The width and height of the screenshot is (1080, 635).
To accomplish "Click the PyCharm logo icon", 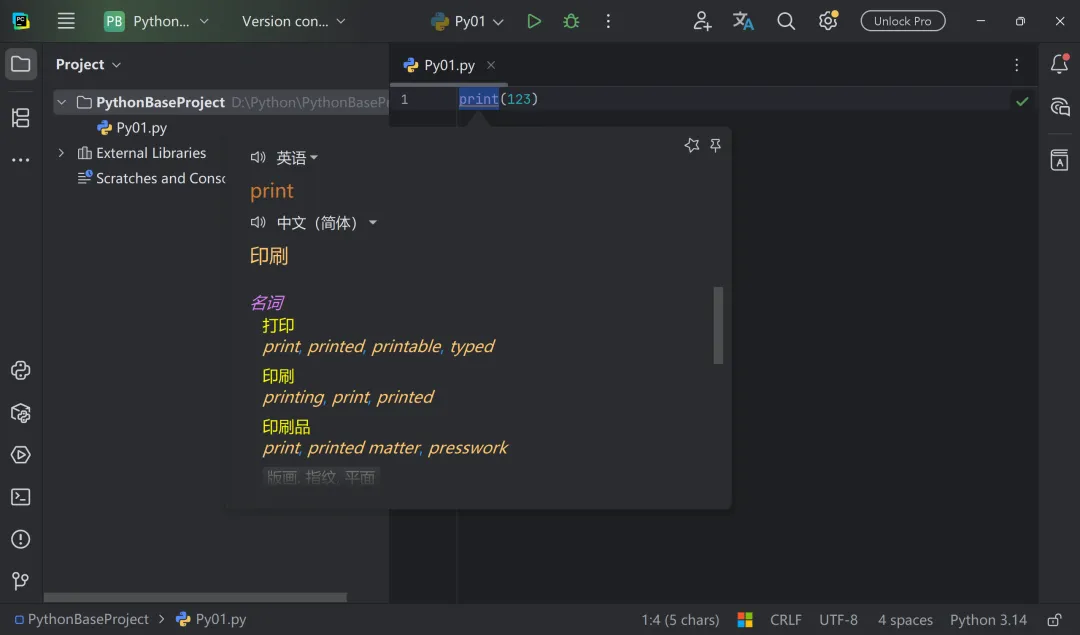I will (21, 21).
